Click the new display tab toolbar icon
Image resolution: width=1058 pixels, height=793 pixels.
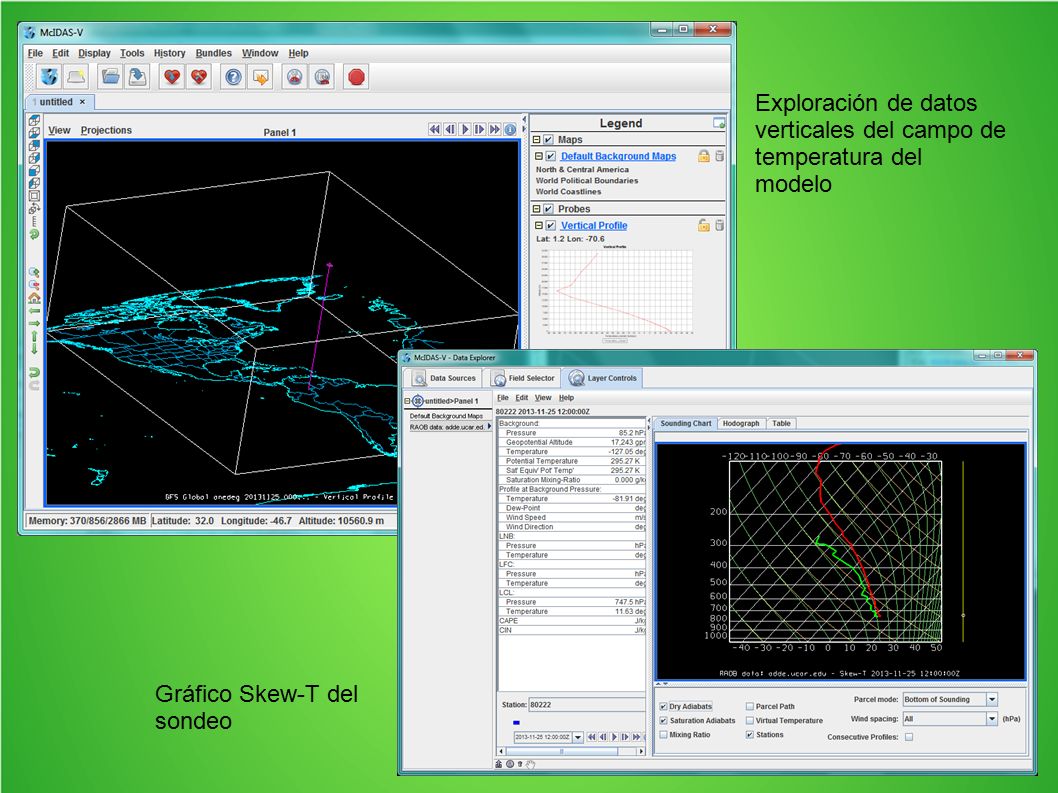coord(76,77)
